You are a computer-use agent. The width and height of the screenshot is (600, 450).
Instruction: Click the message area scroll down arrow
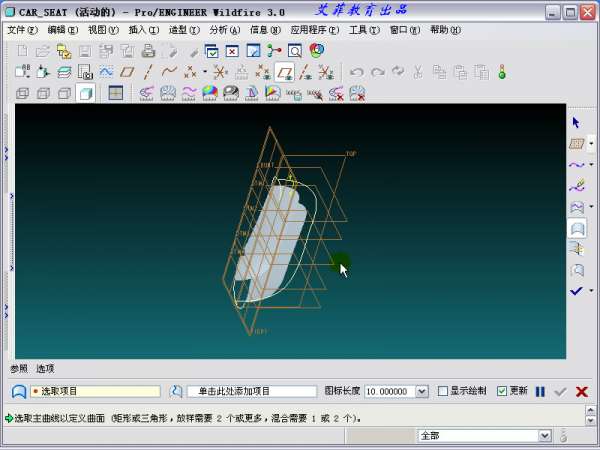point(590,421)
